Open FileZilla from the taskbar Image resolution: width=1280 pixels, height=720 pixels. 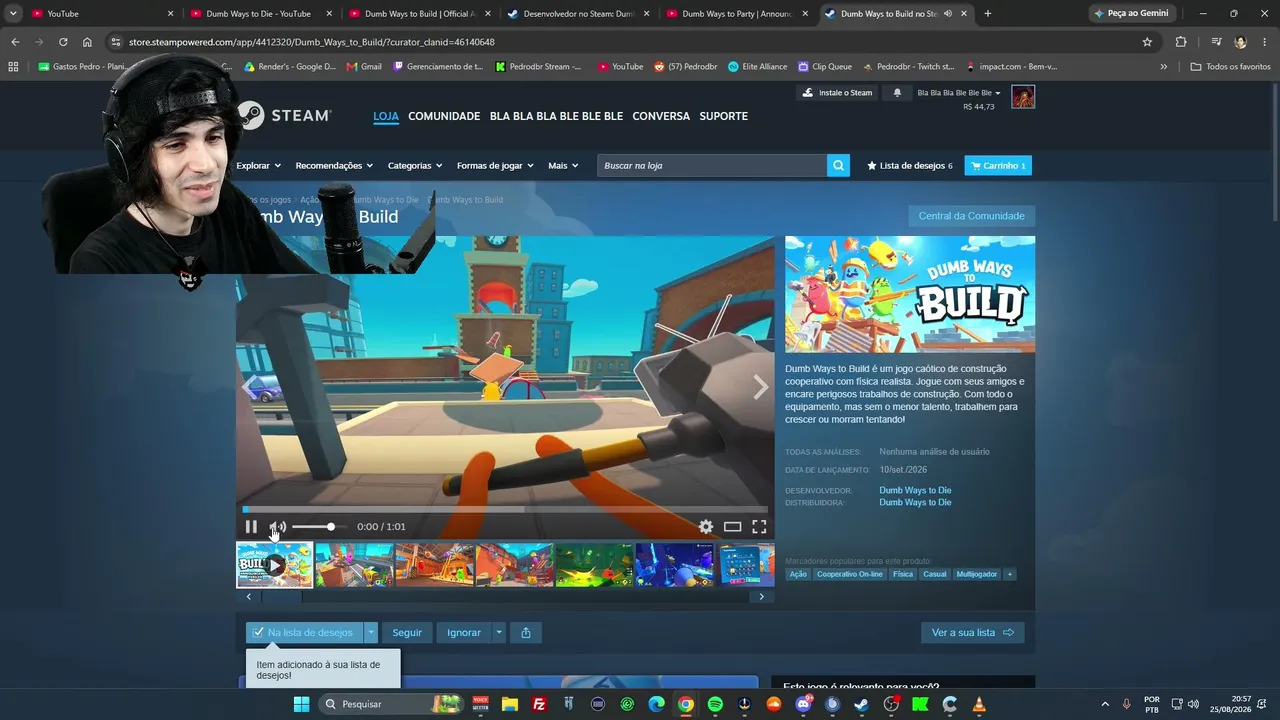pos(539,704)
